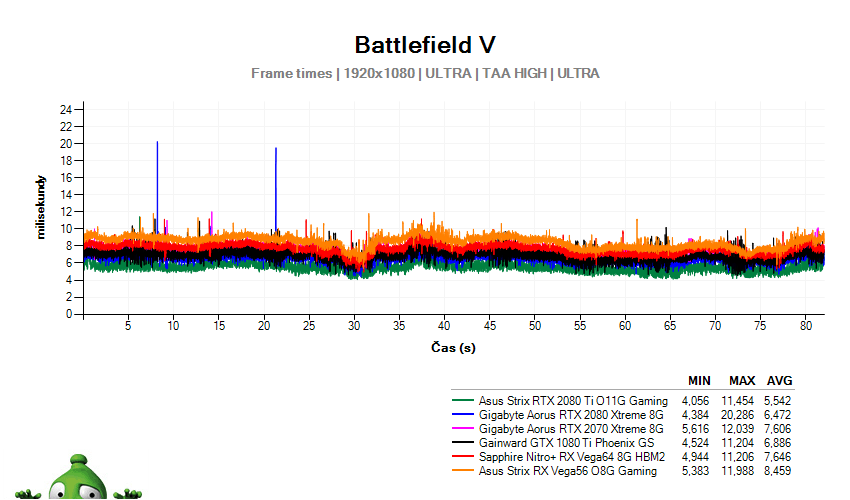Click the MAX column header
Image resolution: width=850 pixels, height=500 pixels.
(742, 381)
